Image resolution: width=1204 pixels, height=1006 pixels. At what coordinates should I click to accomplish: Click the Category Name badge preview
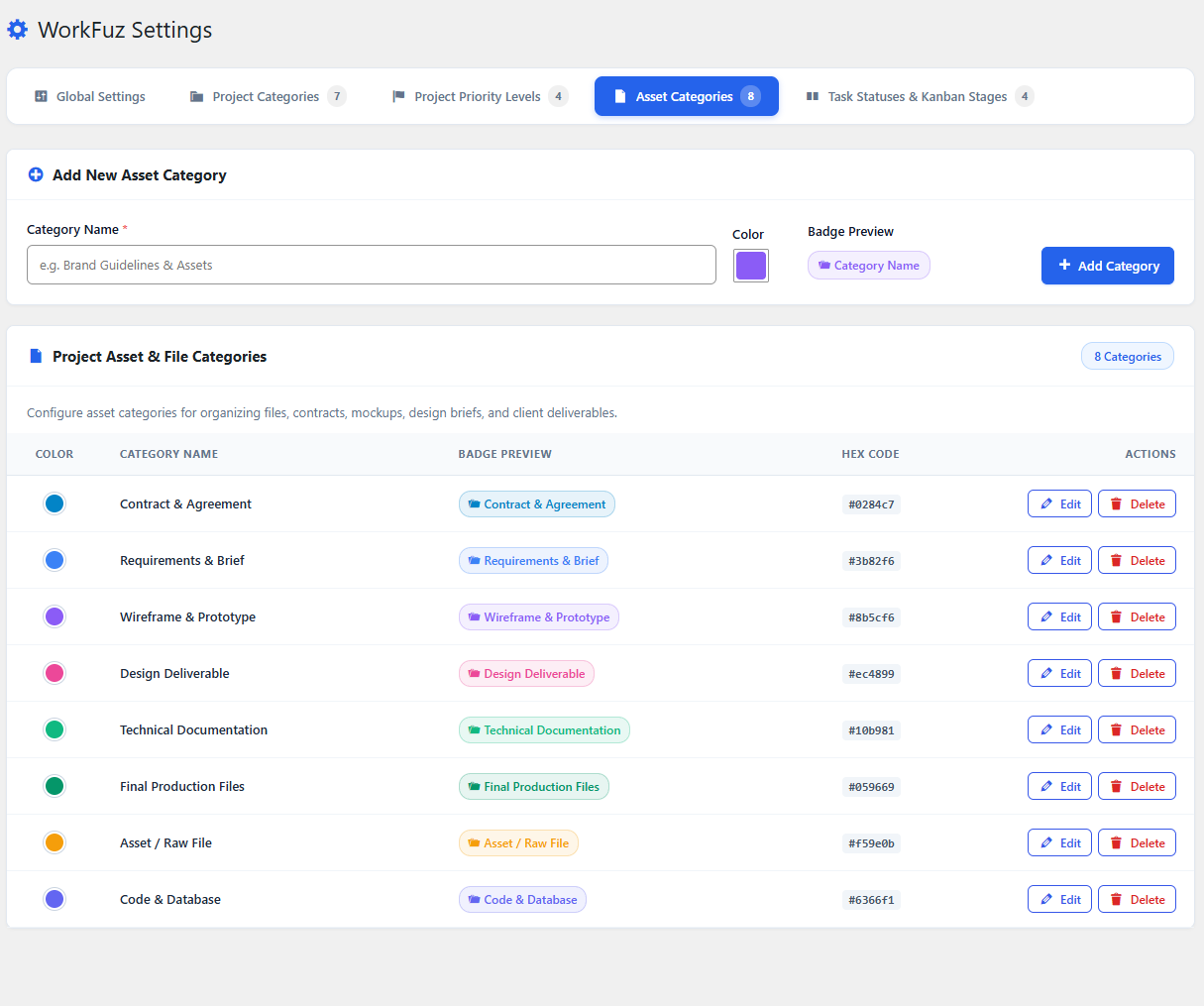[869, 266]
